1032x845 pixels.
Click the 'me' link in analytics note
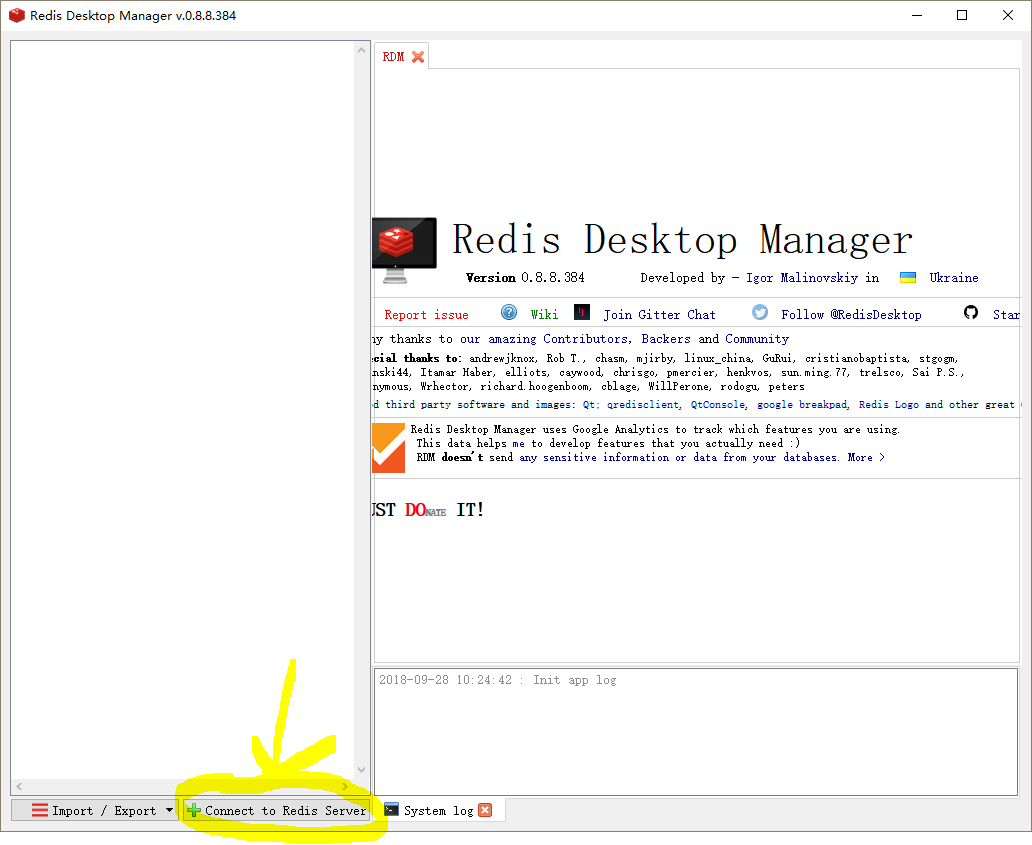click(x=519, y=444)
